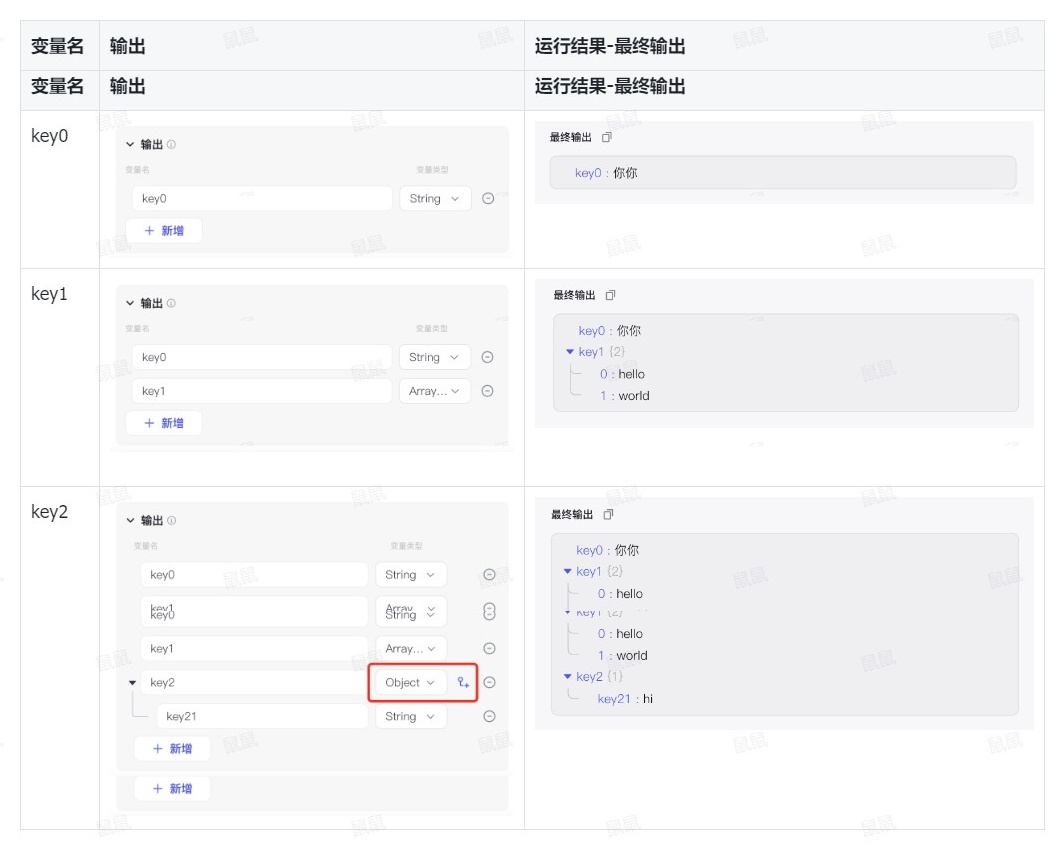This screenshot has height=845, width=1064.
Task: Select '1 : world' in the key2 row result
Action: [x=622, y=656]
